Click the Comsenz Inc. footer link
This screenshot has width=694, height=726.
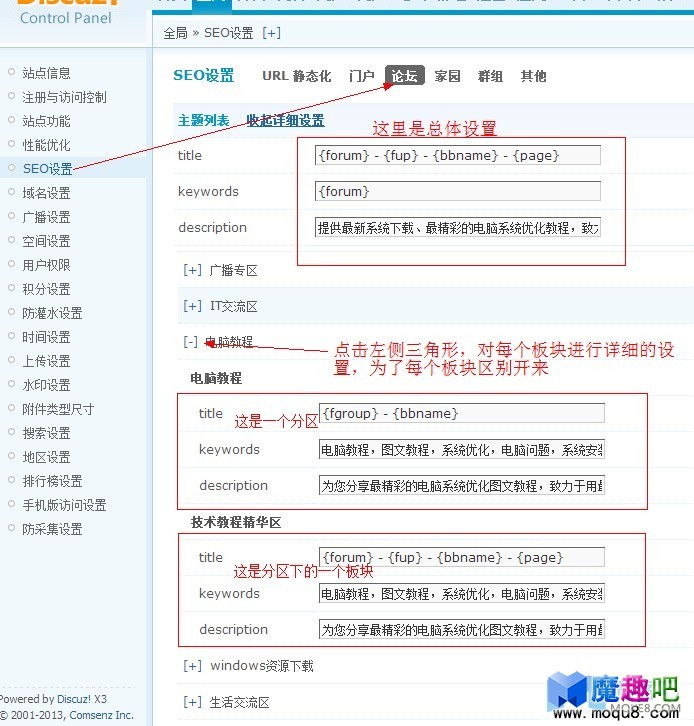[101, 715]
